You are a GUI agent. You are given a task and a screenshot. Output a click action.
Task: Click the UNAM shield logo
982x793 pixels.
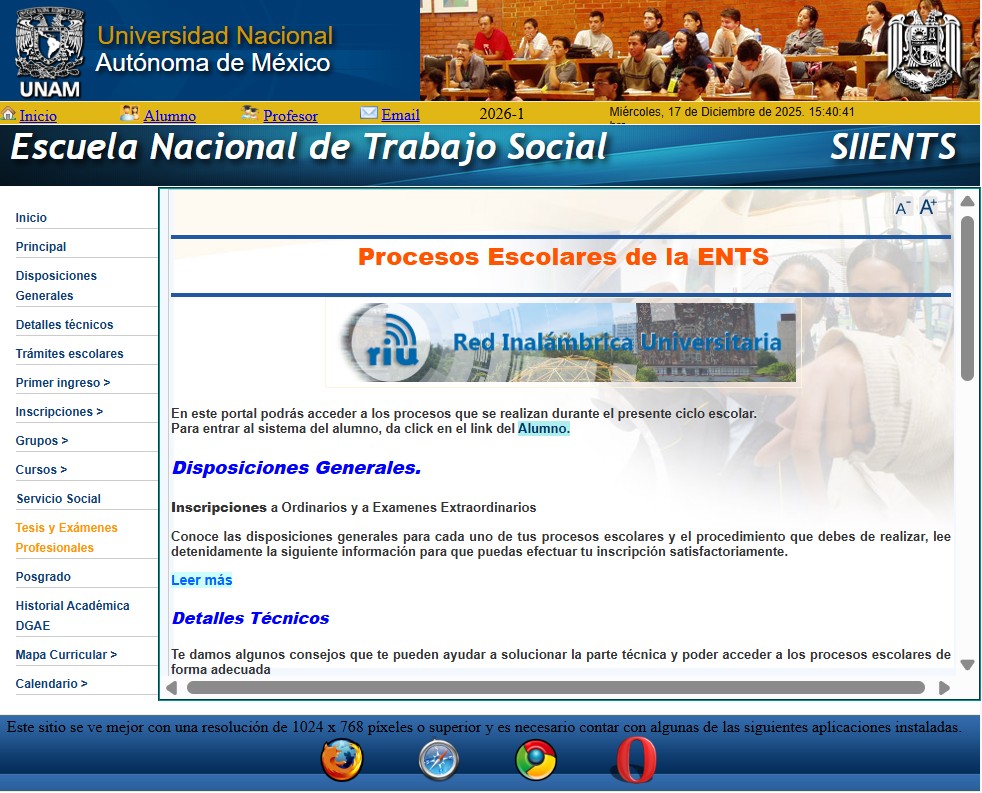pyautogui.click(x=49, y=51)
